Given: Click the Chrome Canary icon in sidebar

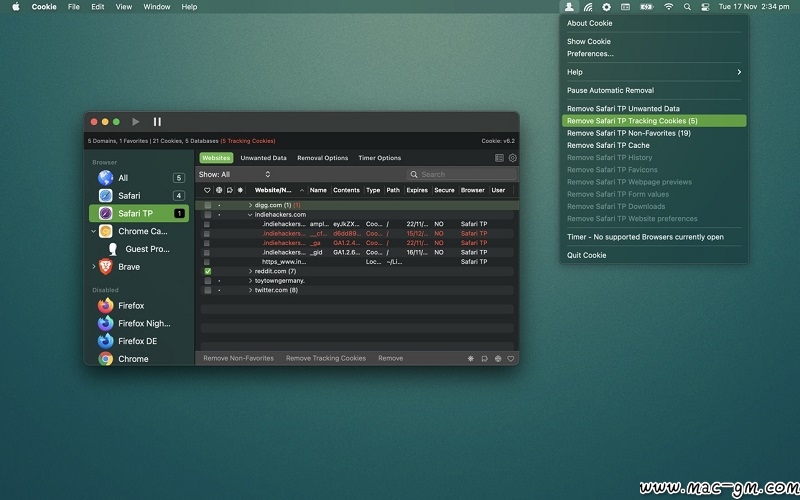Looking at the screenshot, I should pyautogui.click(x=106, y=231).
